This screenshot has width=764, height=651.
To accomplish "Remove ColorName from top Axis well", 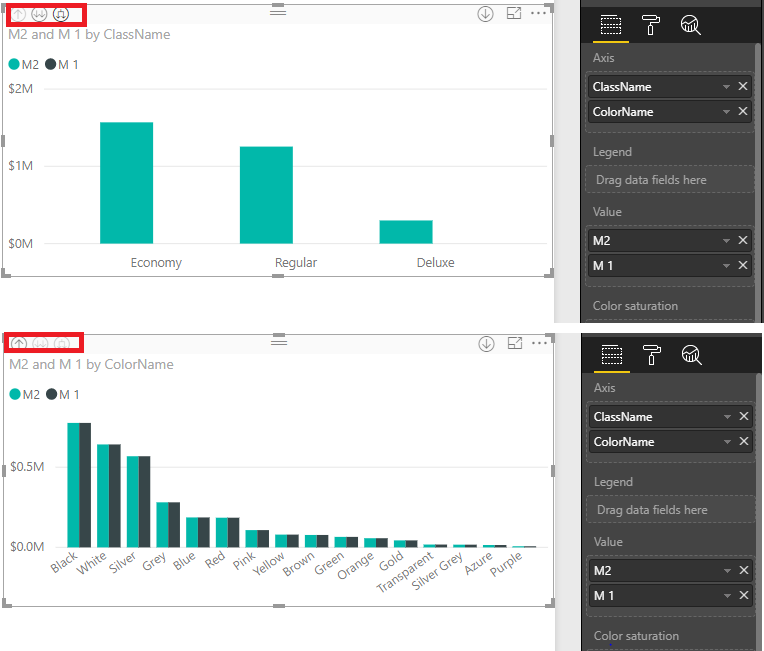I will pos(743,111).
